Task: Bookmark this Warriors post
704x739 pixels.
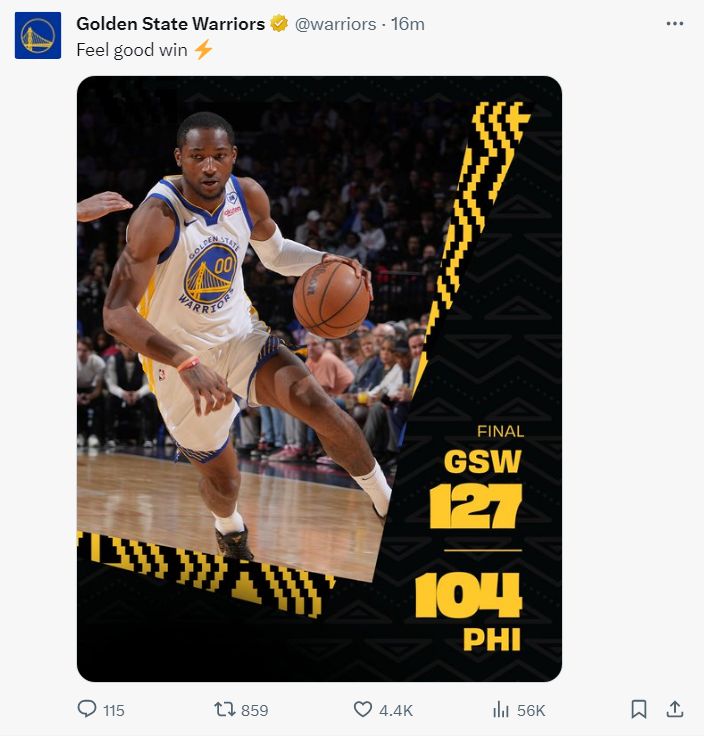Action: coord(639,709)
